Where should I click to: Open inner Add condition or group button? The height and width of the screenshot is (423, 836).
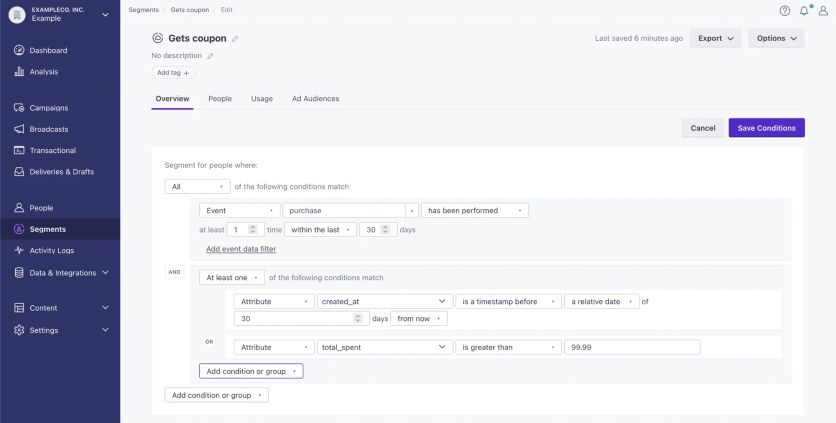251,371
